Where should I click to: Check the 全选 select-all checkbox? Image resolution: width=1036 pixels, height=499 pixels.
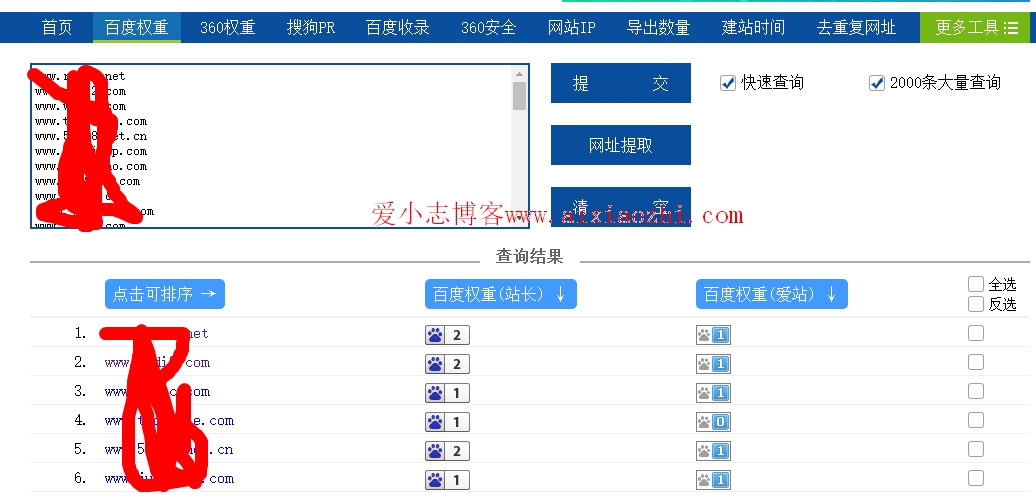[976, 284]
